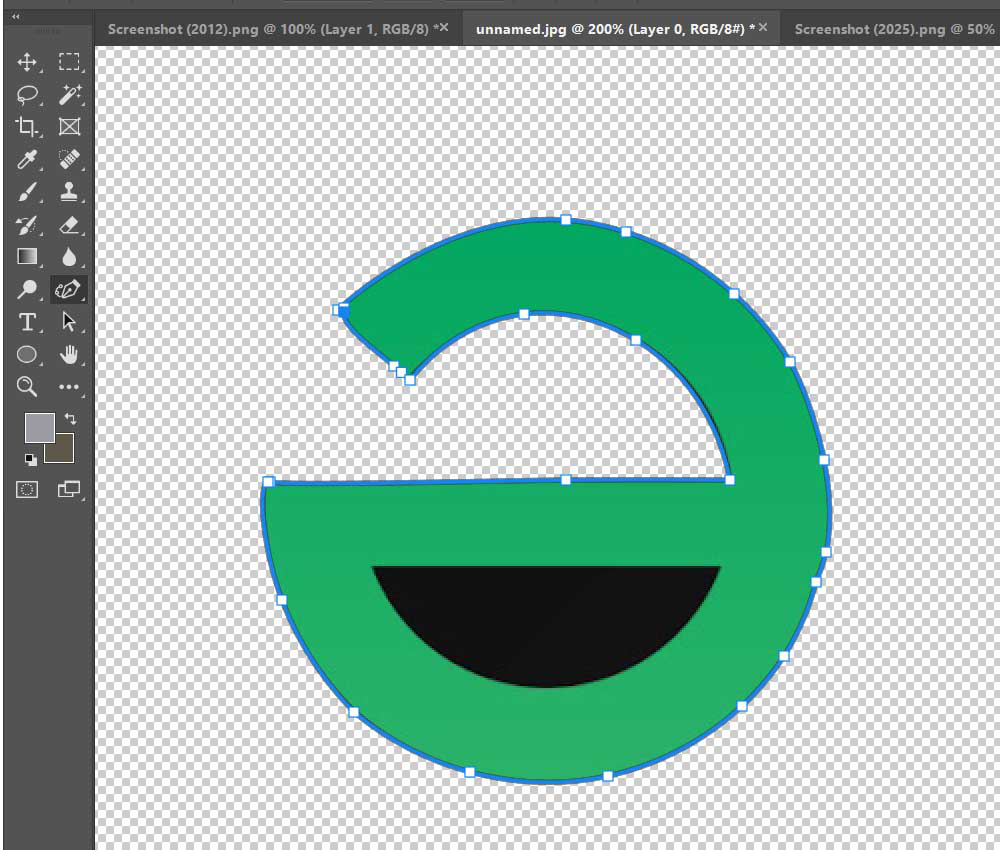This screenshot has width=1000, height=850.
Task: Choose the Type tool
Action: 27,322
